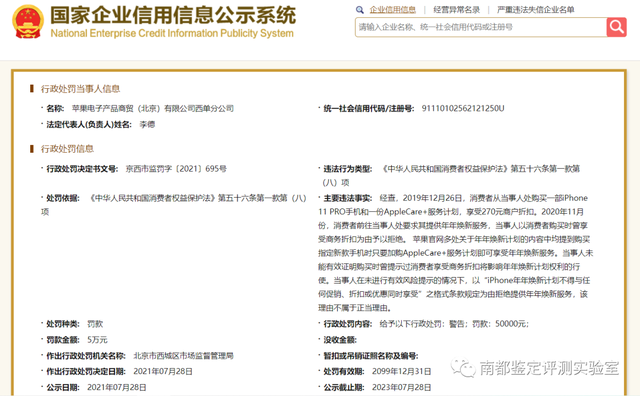
Task: Focus the enterprise name search input field
Action: tap(481, 27)
